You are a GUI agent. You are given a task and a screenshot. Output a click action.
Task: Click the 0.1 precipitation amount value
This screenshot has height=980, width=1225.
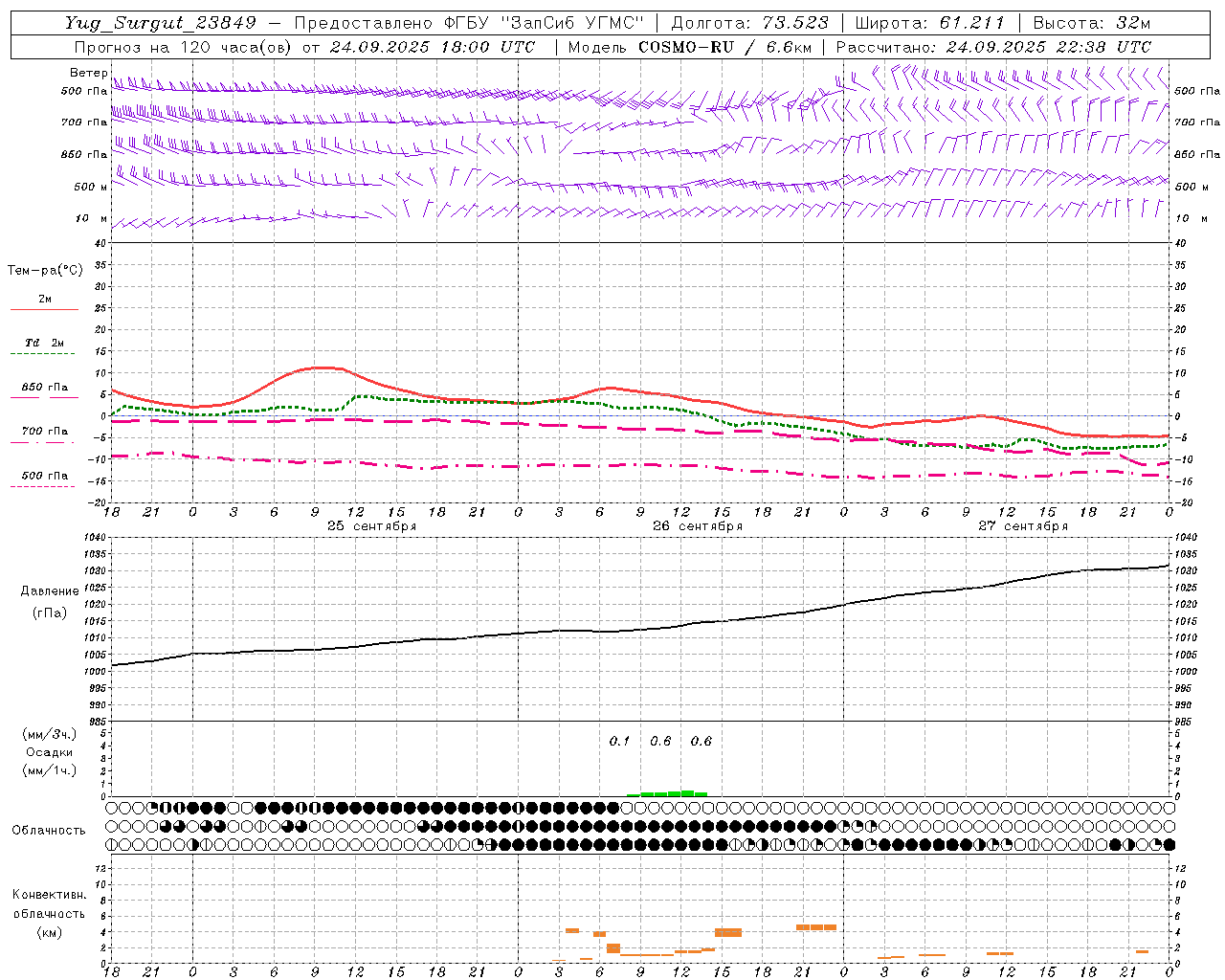click(619, 742)
